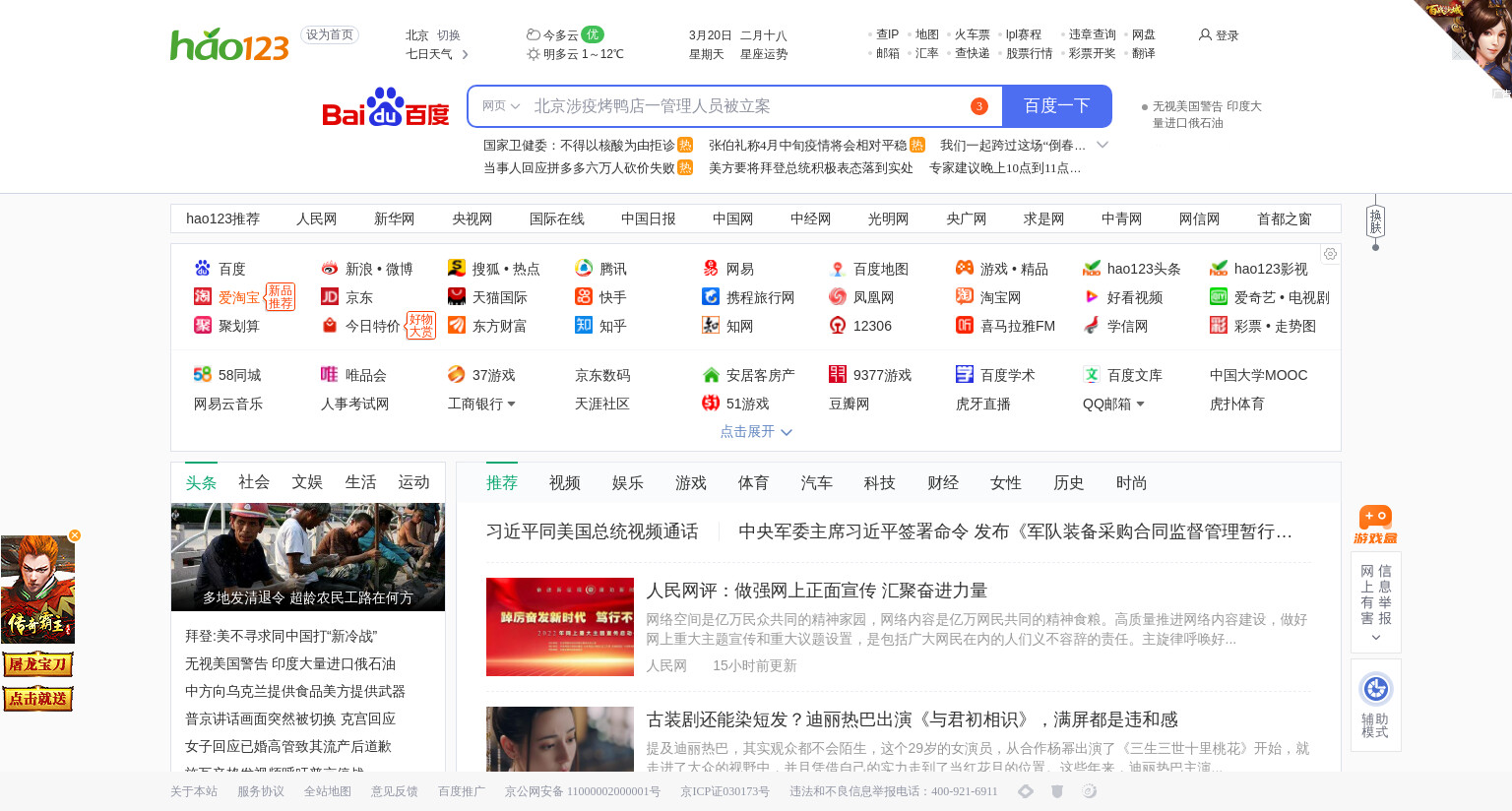The width and height of the screenshot is (1512, 811).
Task: Click 习近平同美国总统视频通话 headline
Action: (593, 531)
